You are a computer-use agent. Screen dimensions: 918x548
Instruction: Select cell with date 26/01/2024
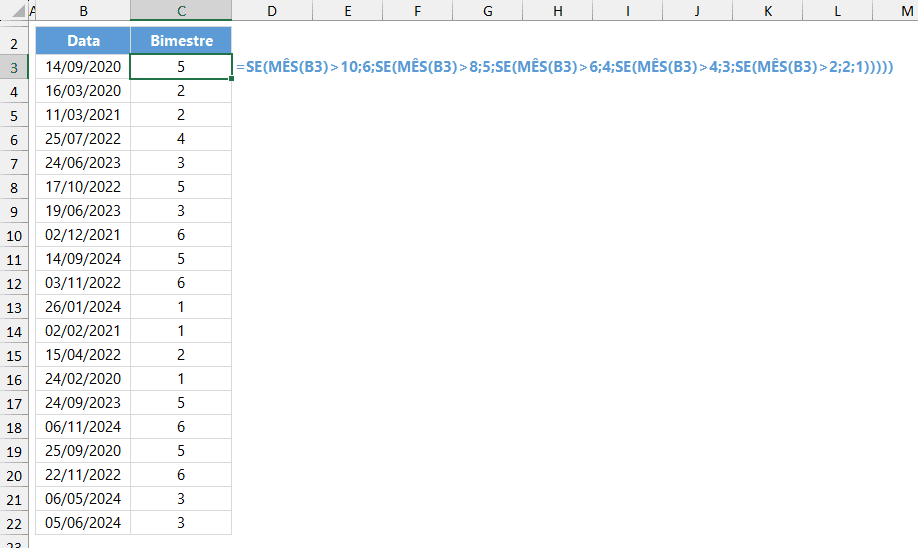[x=83, y=307]
